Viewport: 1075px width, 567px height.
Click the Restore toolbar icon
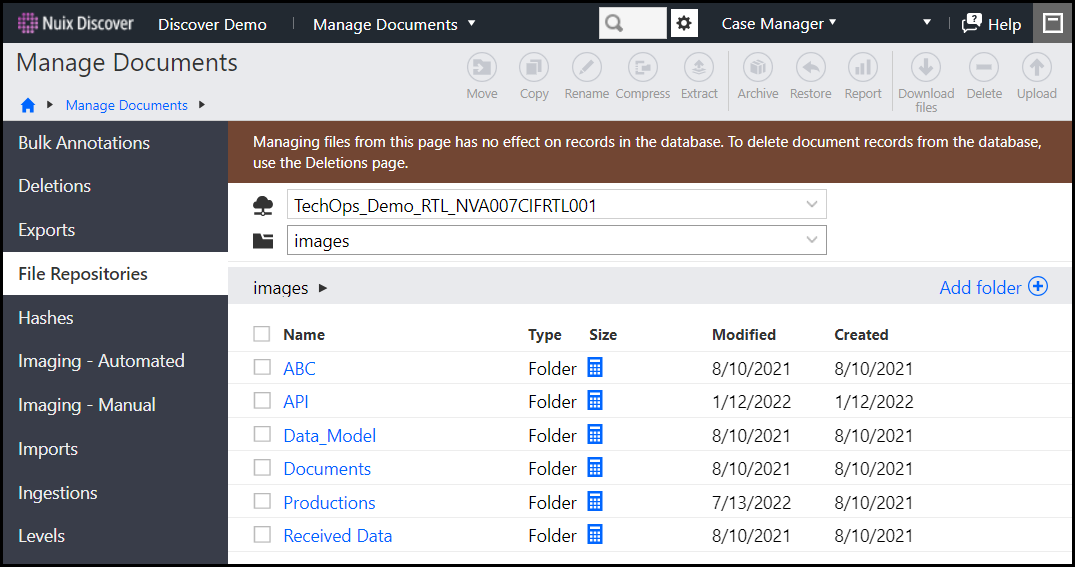tap(810, 68)
